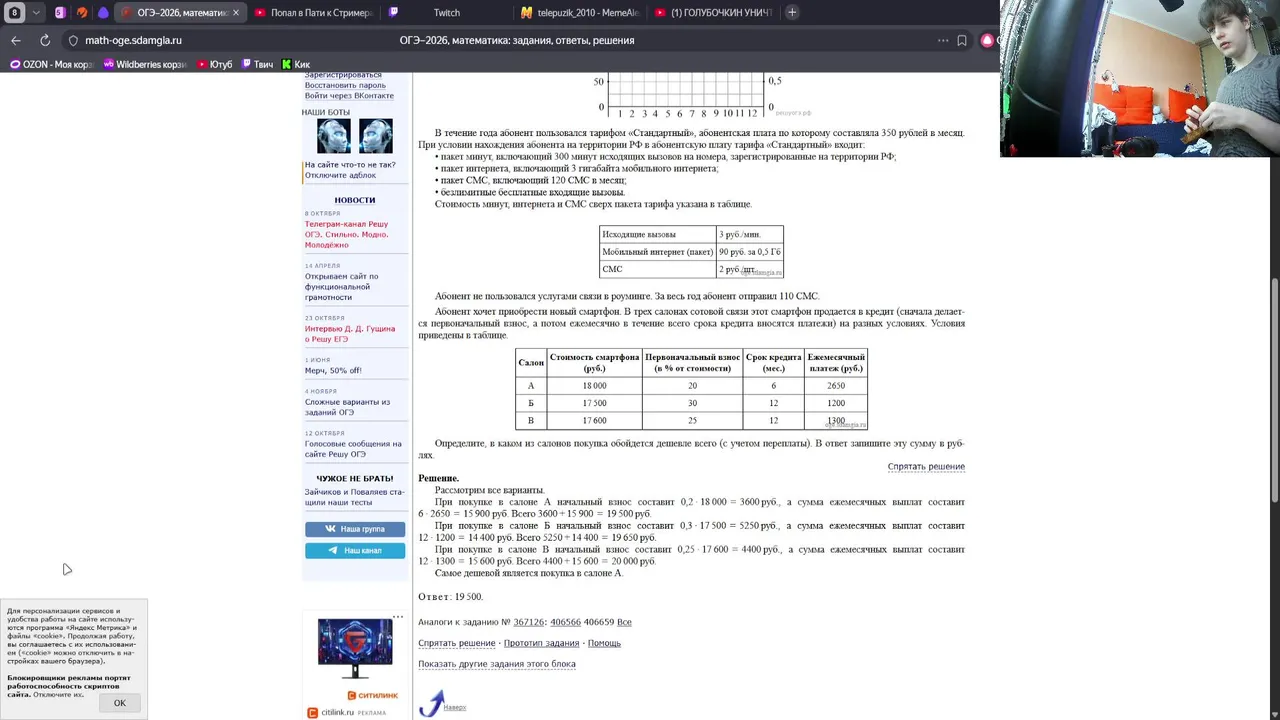Click the left bot robot image
This screenshot has width=1280, height=720.
(334, 136)
